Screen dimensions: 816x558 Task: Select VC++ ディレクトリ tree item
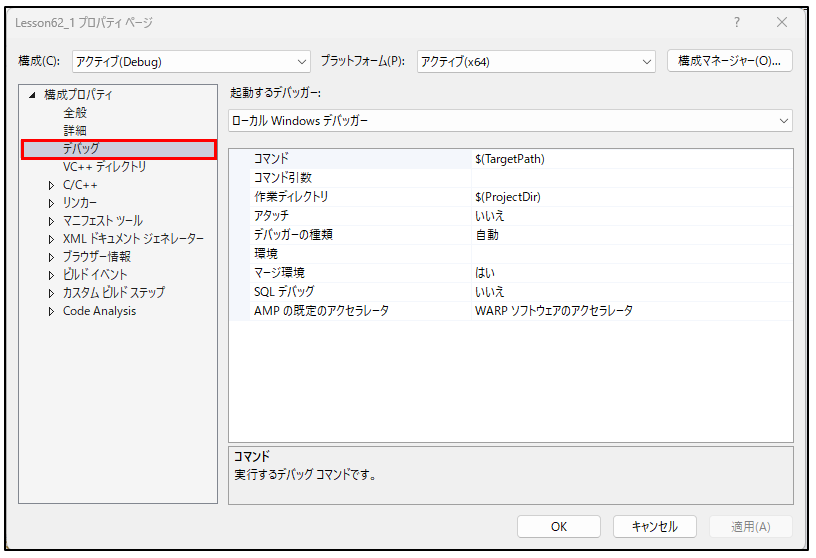tap(104, 167)
